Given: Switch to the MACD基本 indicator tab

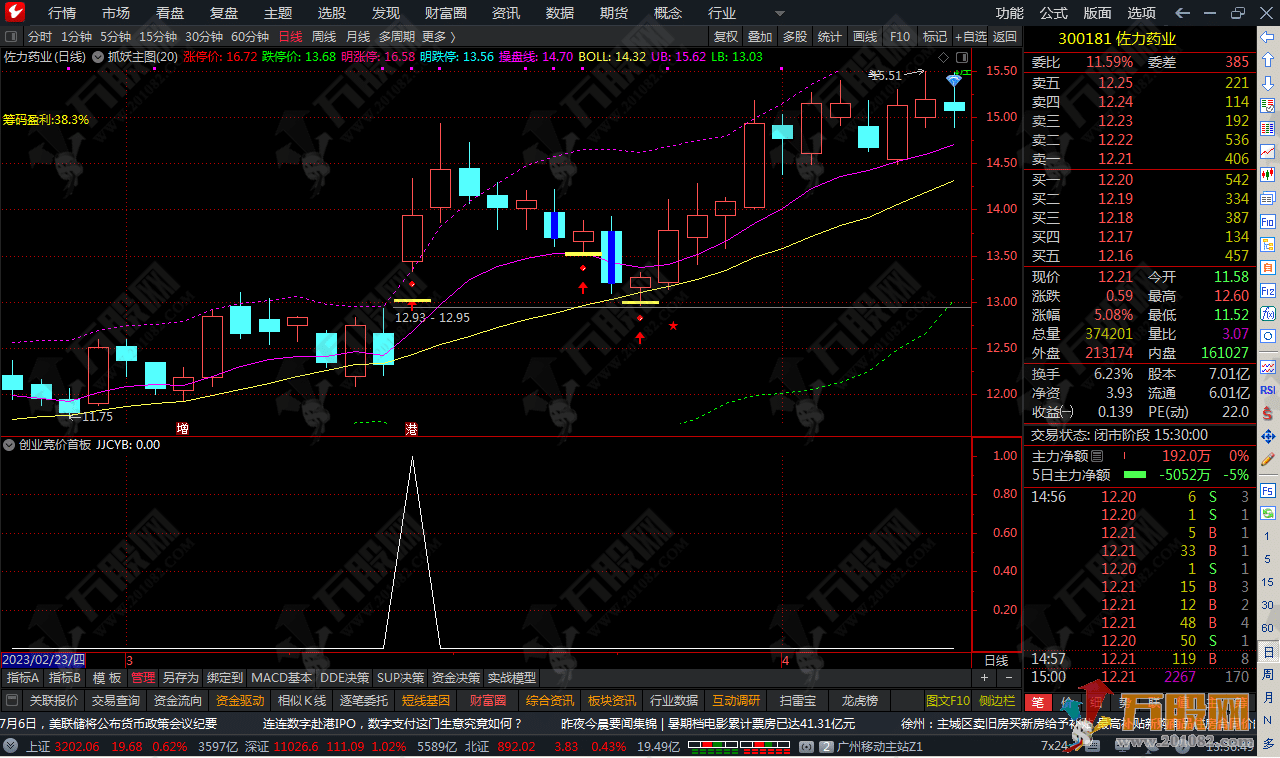Looking at the screenshot, I should tap(281, 678).
